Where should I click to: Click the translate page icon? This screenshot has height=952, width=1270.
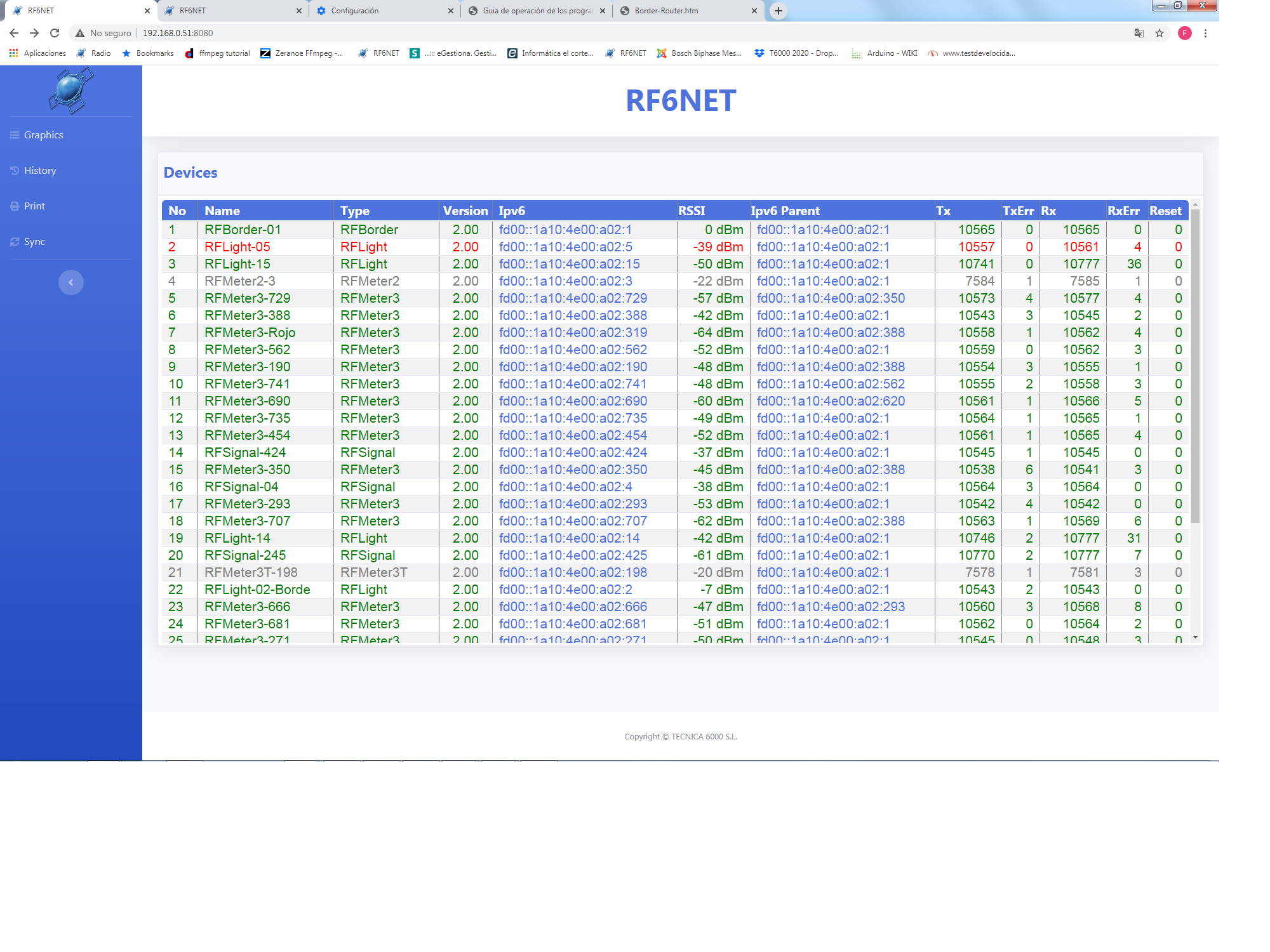click(x=1139, y=33)
